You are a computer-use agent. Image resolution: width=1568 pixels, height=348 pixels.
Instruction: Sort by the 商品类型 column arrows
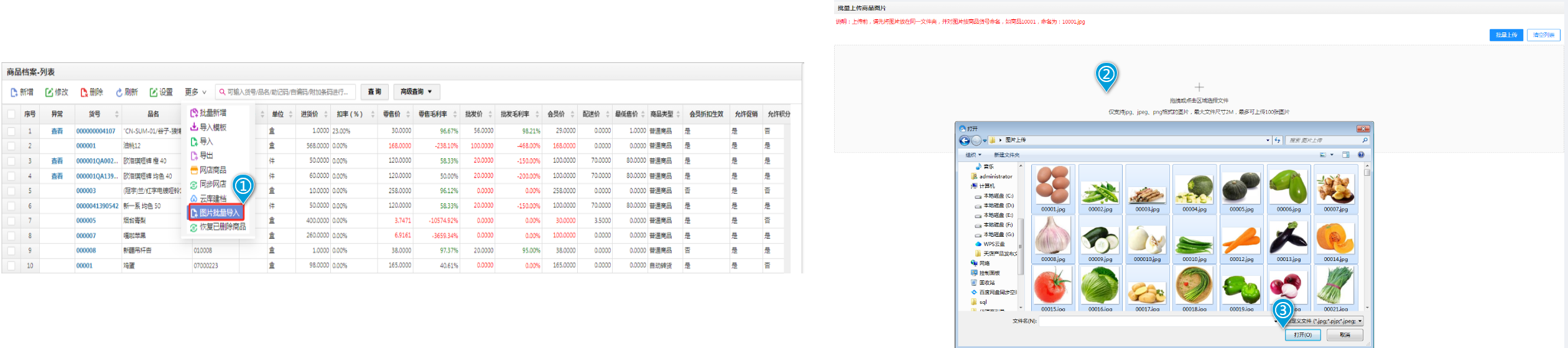coord(678,114)
